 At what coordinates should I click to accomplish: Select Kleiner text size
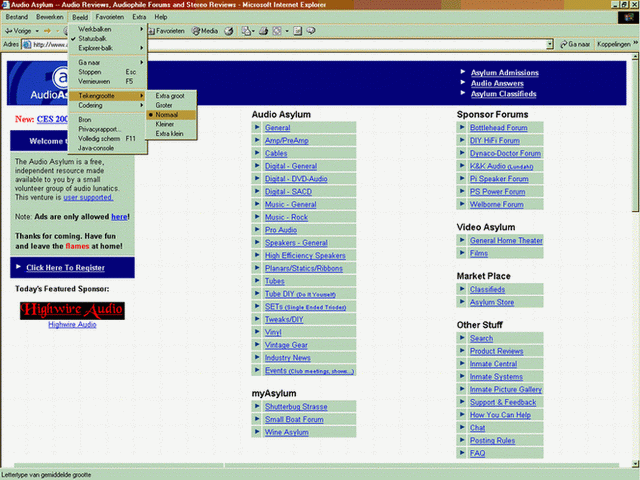(171, 124)
